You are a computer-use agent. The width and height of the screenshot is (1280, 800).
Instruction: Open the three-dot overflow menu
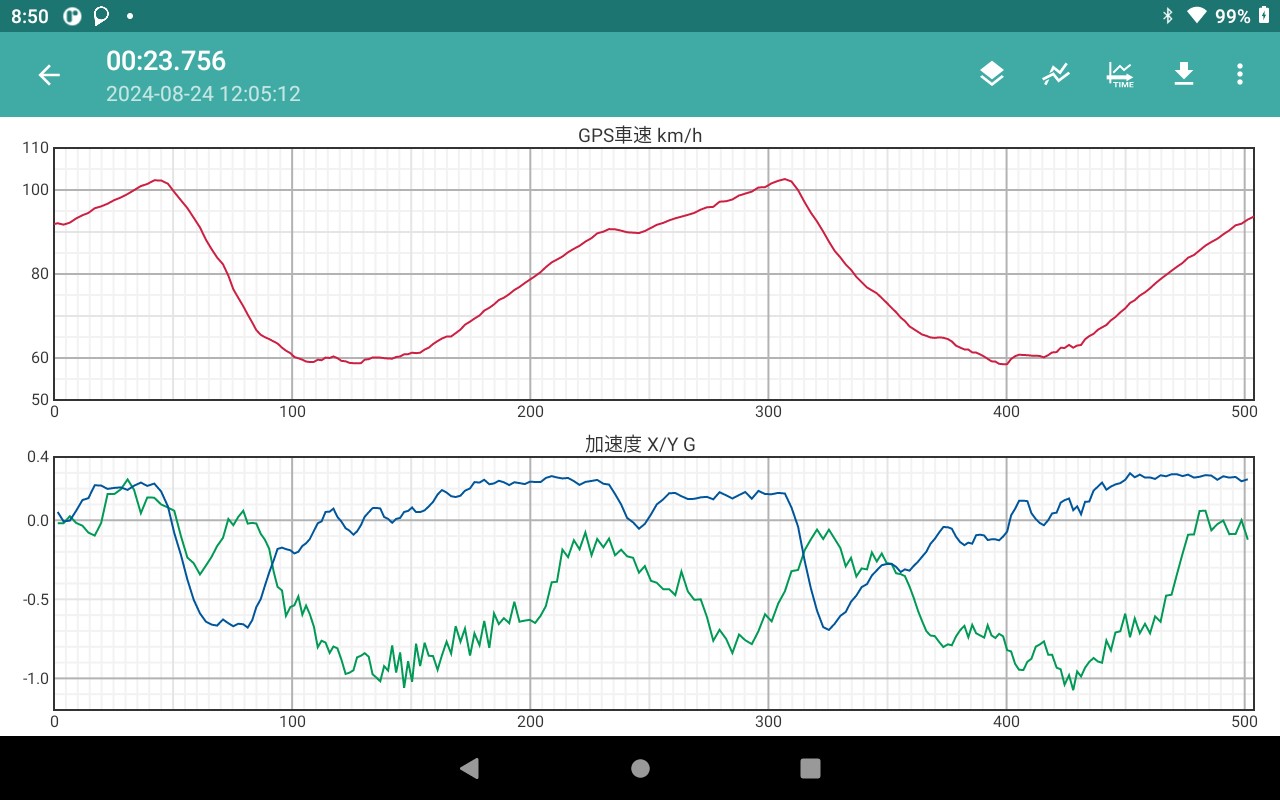point(1240,74)
